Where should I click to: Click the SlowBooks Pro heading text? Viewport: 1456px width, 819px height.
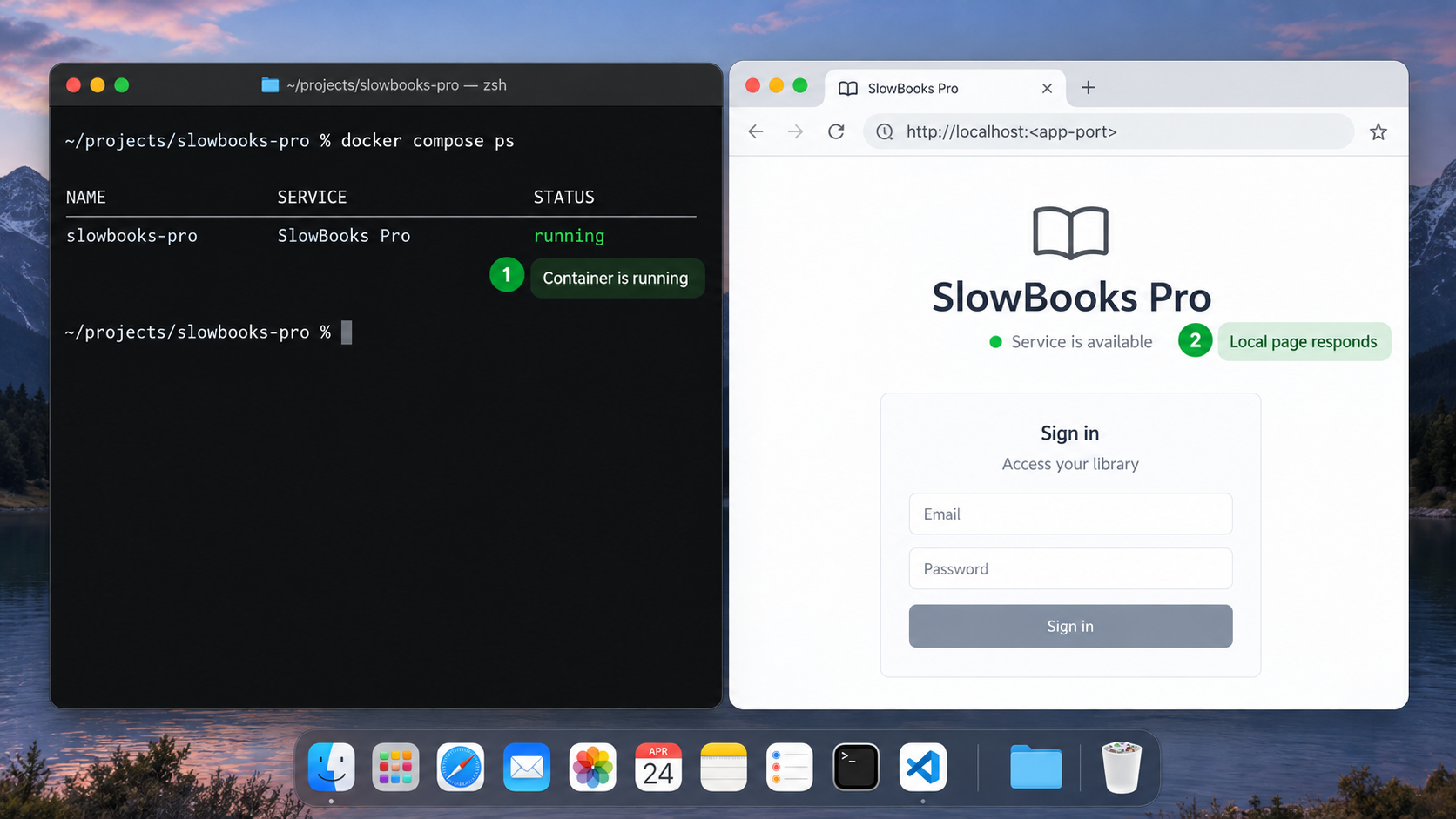(x=1071, y=298)
